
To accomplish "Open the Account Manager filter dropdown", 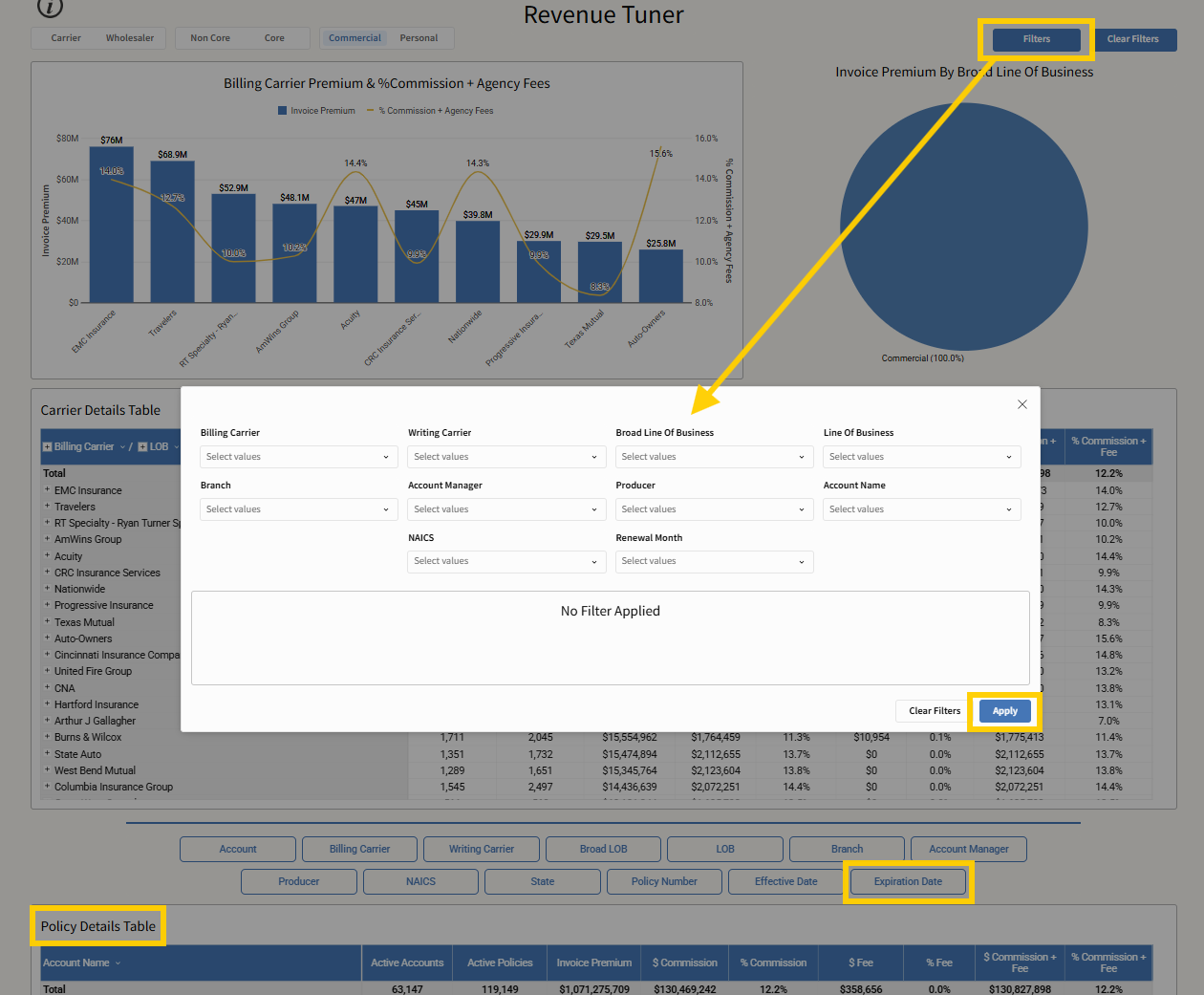I will (506, 509).
